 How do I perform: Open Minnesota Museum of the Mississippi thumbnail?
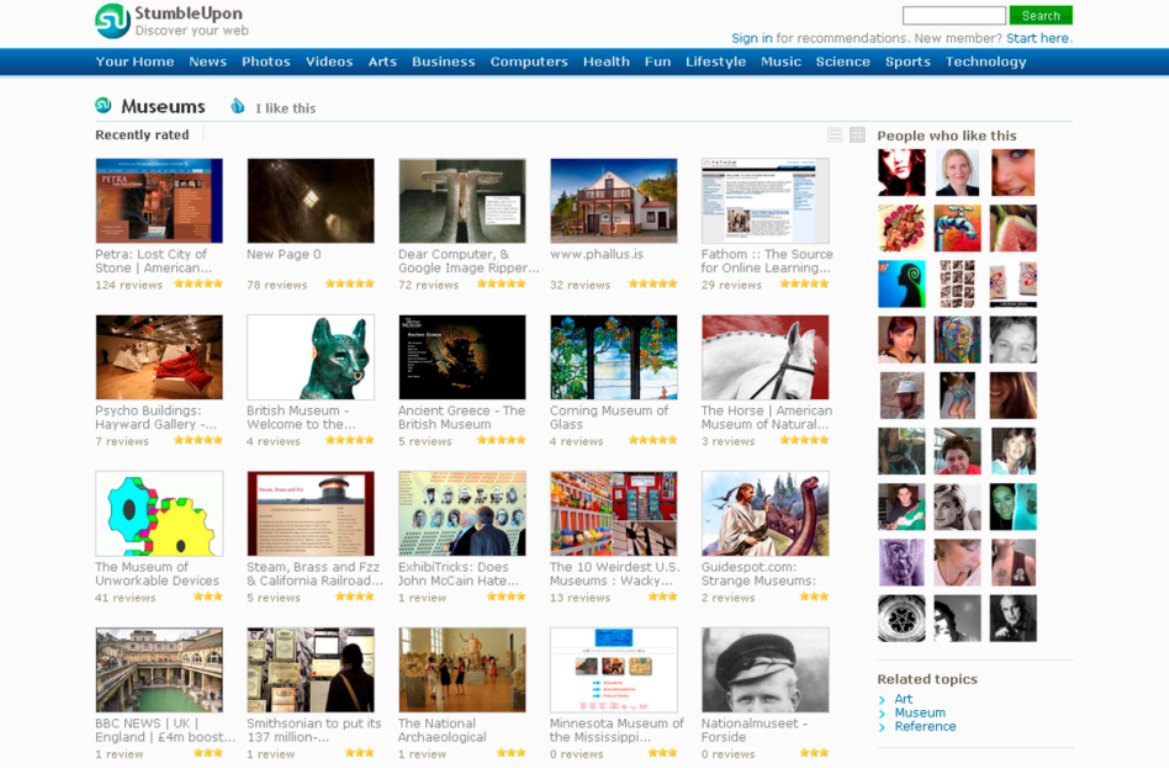point(614,670)
